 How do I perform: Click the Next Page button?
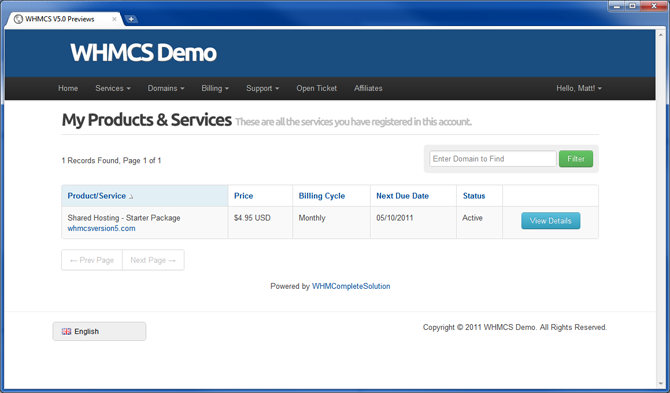pos(153,260)
